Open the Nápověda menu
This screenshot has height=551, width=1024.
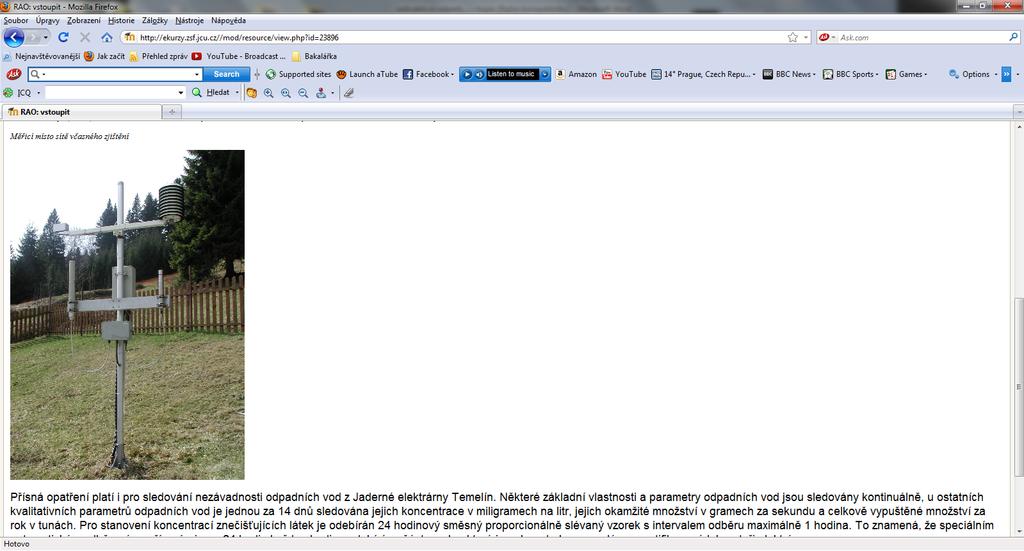[229, 20]
